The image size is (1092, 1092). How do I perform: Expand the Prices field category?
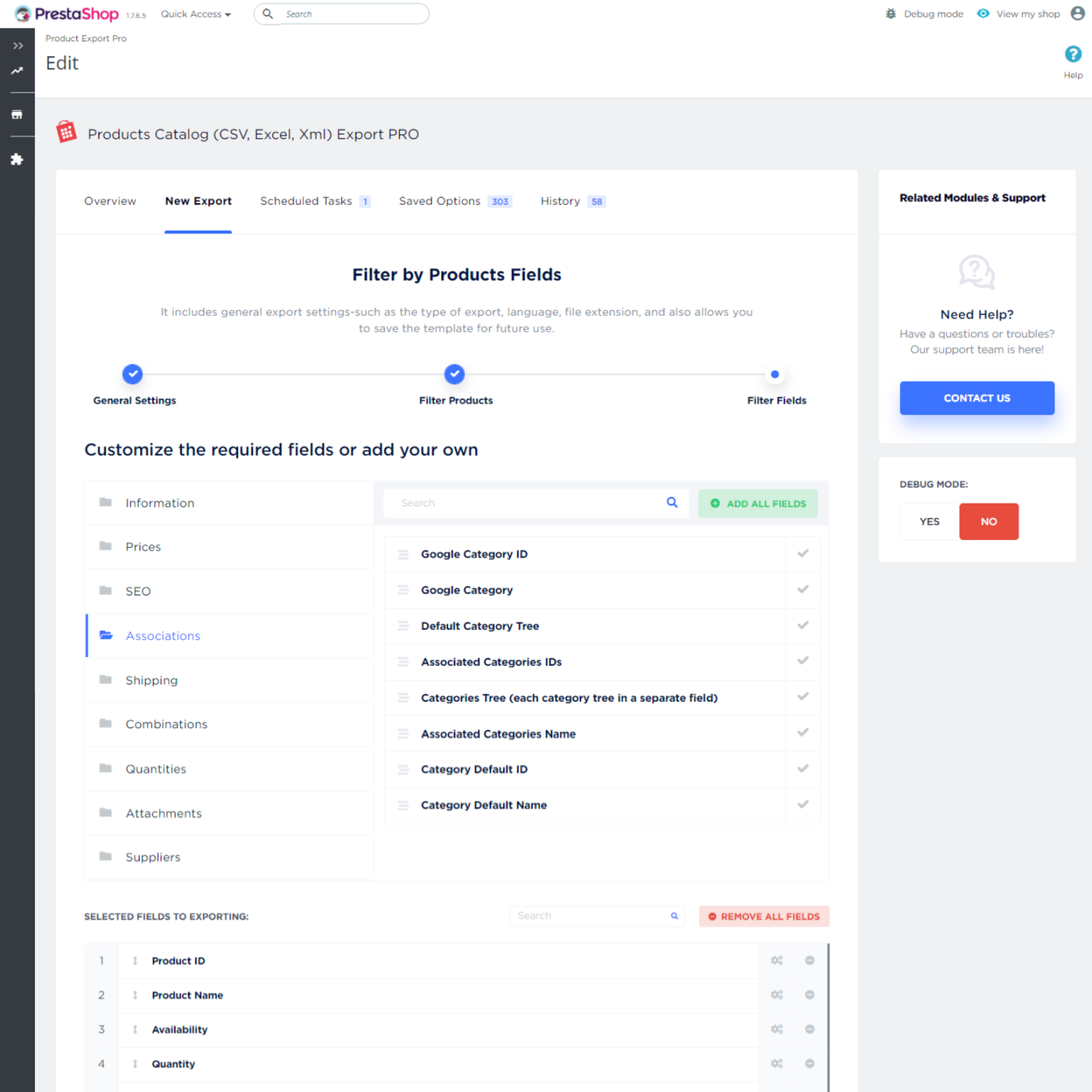[143, 547]
